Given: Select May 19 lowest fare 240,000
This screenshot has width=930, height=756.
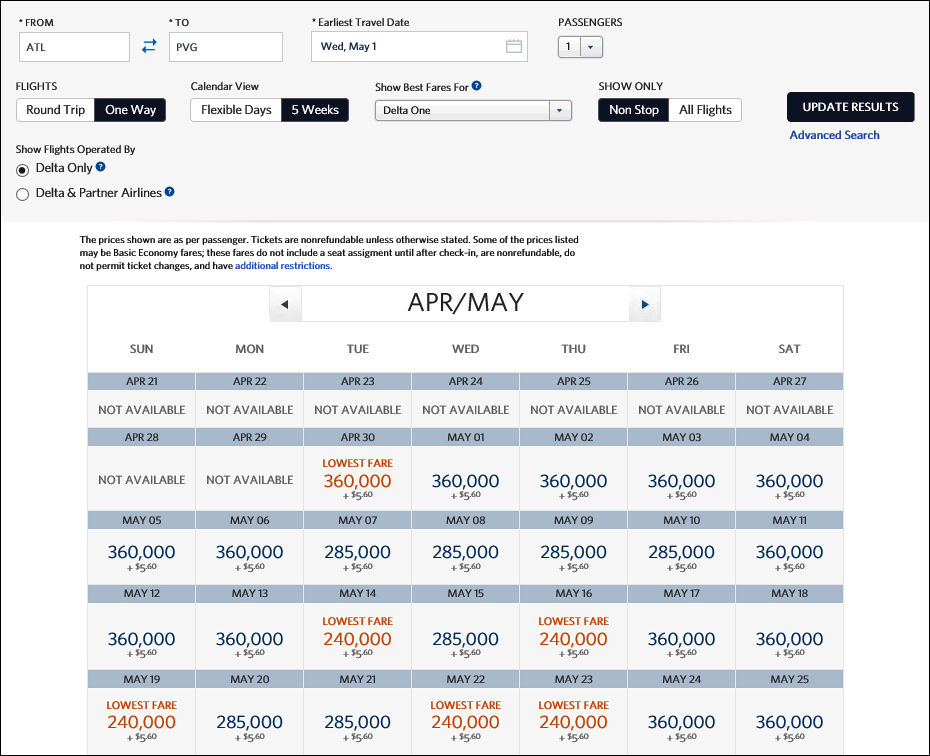Looking at the screenshot, I should (x=142, y=721).
